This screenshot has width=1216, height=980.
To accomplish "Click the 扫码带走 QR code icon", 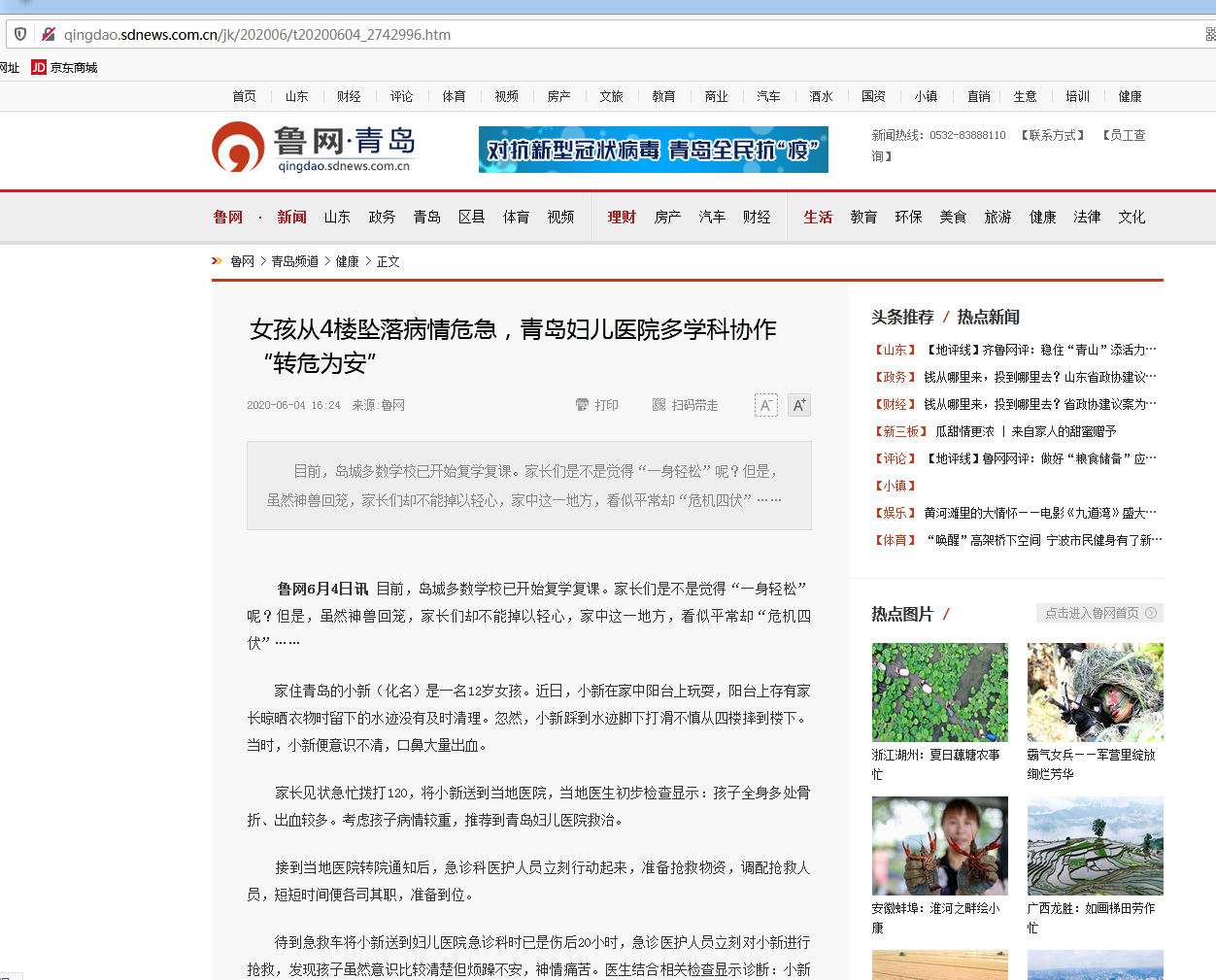I will point(659,405).
